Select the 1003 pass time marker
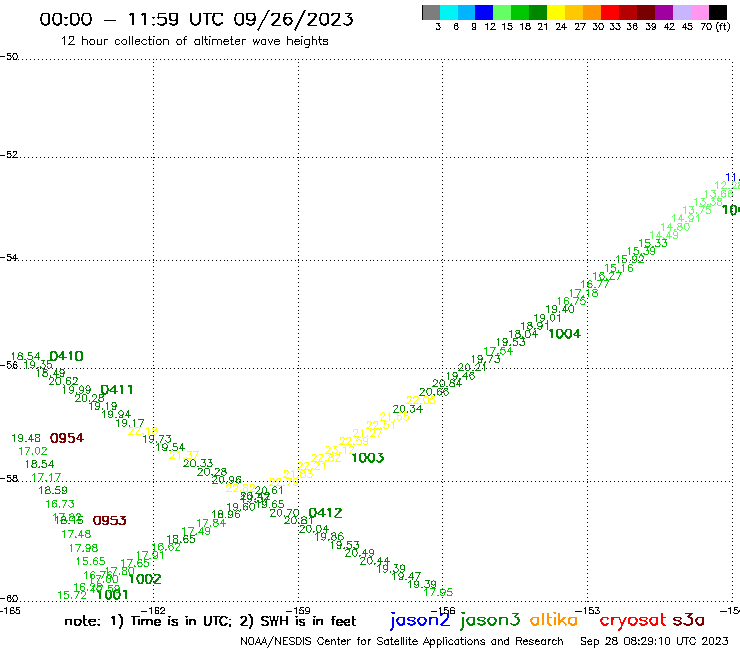740x650 pixels. coord(368,457)
